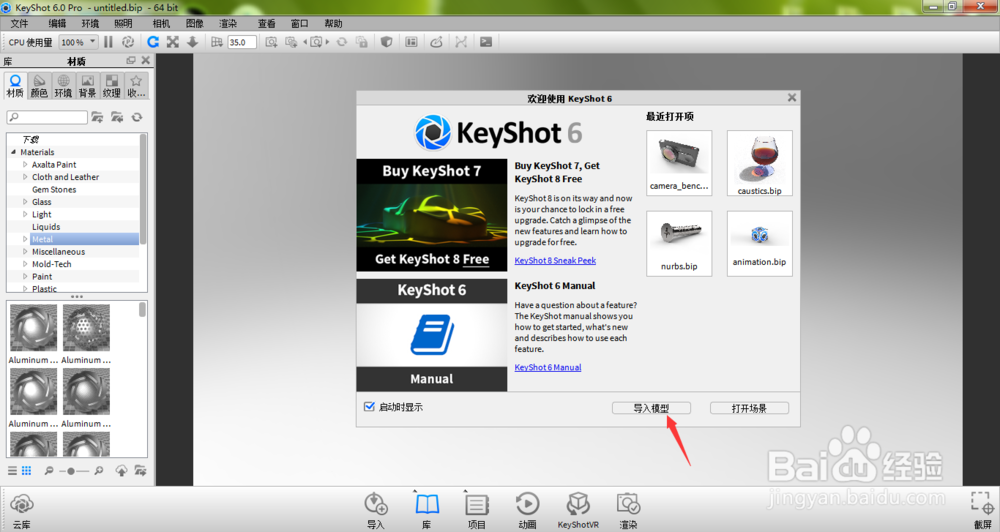Open the KeyShot 8 Sneak Peek link

[555, 260]
